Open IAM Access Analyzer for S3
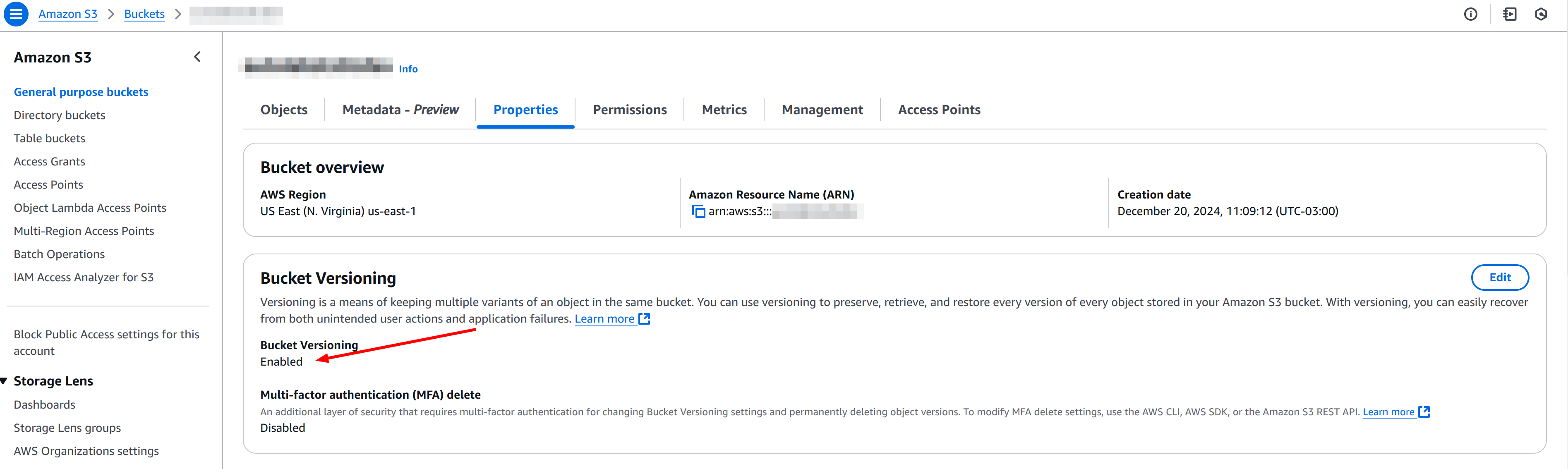Image resolution: width=1568 pixels, height=469 pixels. click(x=84, y=278)
